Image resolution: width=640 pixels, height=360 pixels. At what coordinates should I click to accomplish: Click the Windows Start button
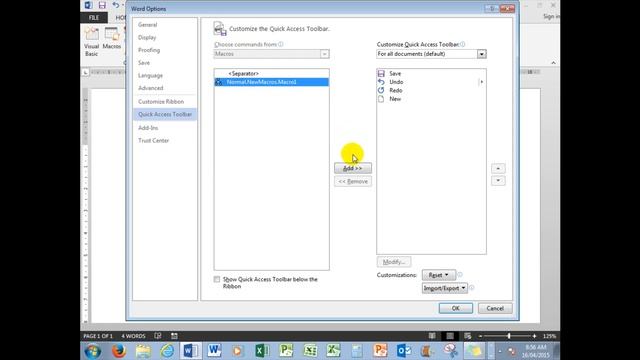pyautogui.click(x=93, y=351)
